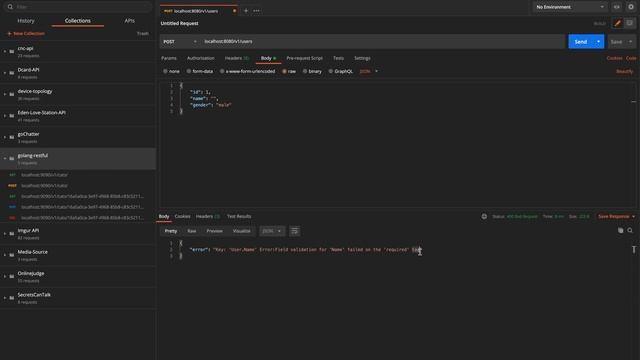Collapse the golang-restful collection arrow
The height and width of the screenshot is (360, 640).
coord(5,159)
